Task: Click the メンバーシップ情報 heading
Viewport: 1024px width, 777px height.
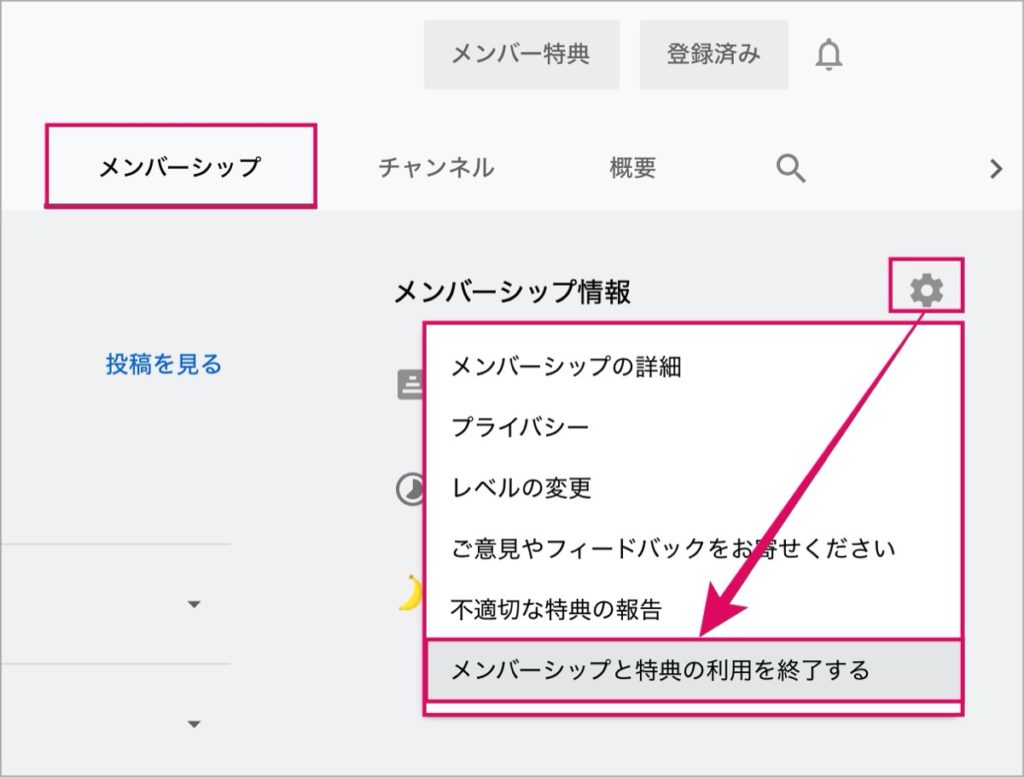Action: (x=513, y=292)
